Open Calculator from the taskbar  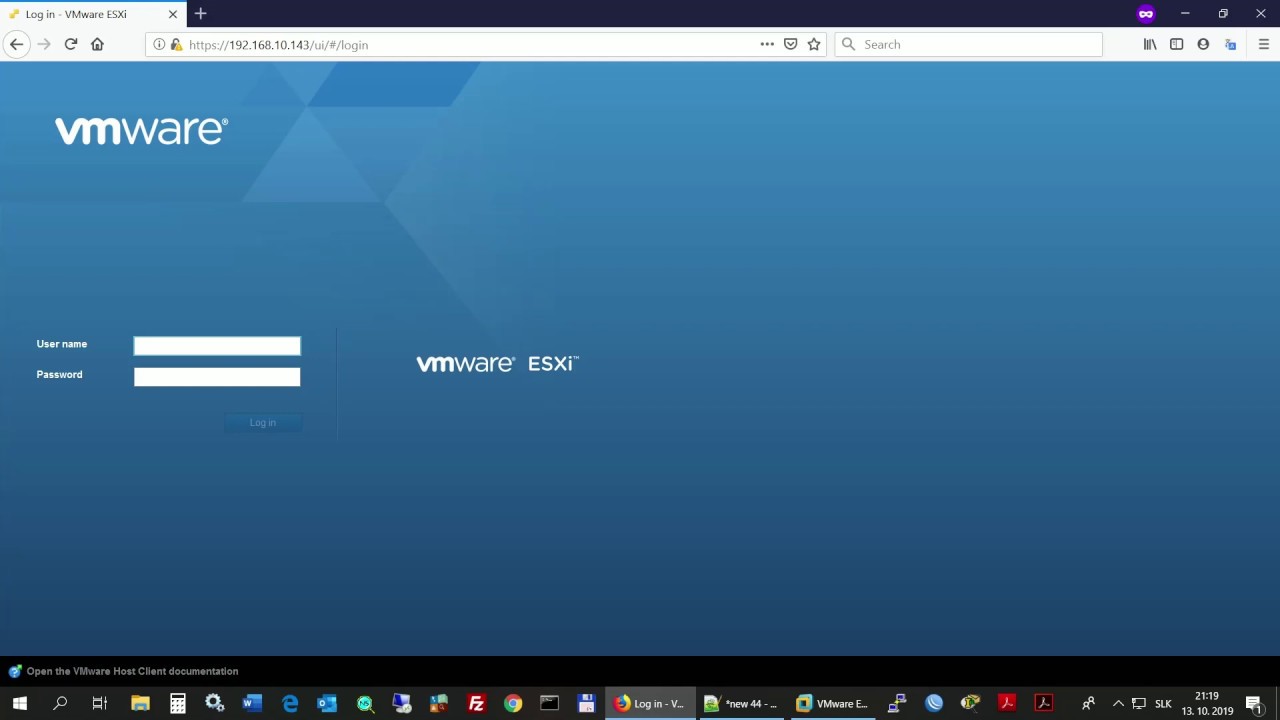(x=177, y=703)
